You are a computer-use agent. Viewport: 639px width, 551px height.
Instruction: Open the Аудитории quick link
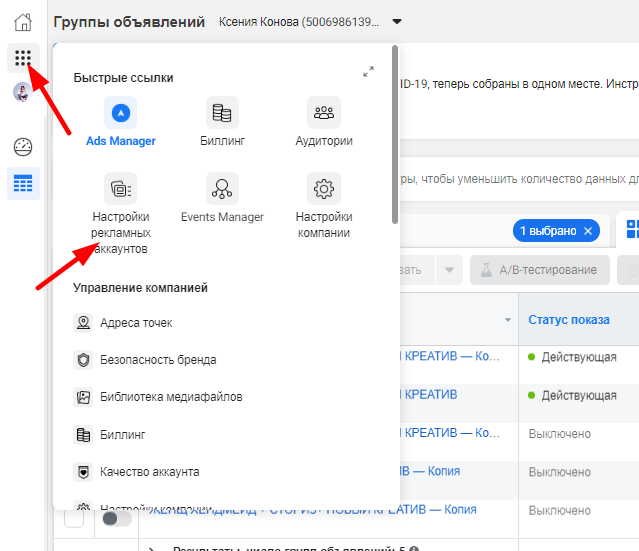[324, 121]
